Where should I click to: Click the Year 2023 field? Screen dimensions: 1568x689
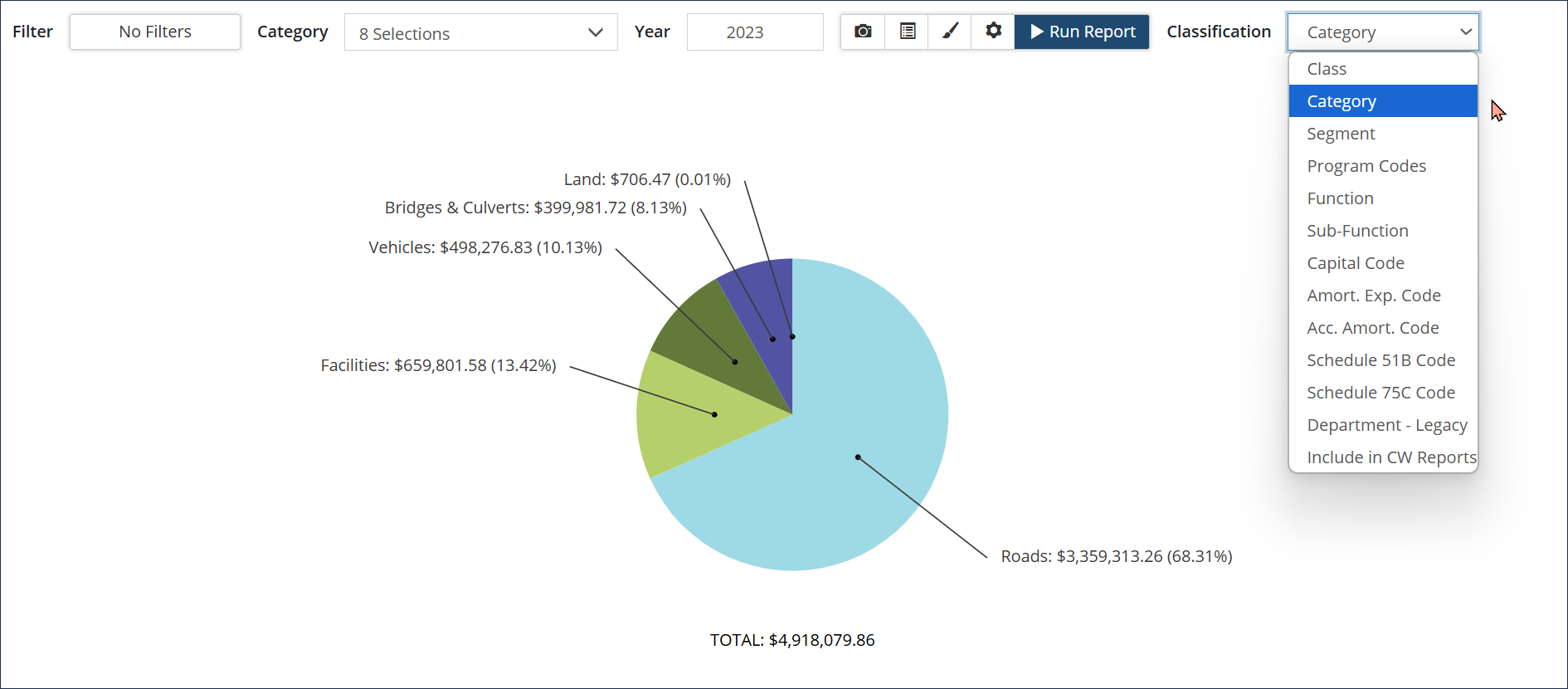tap(754, 32)
